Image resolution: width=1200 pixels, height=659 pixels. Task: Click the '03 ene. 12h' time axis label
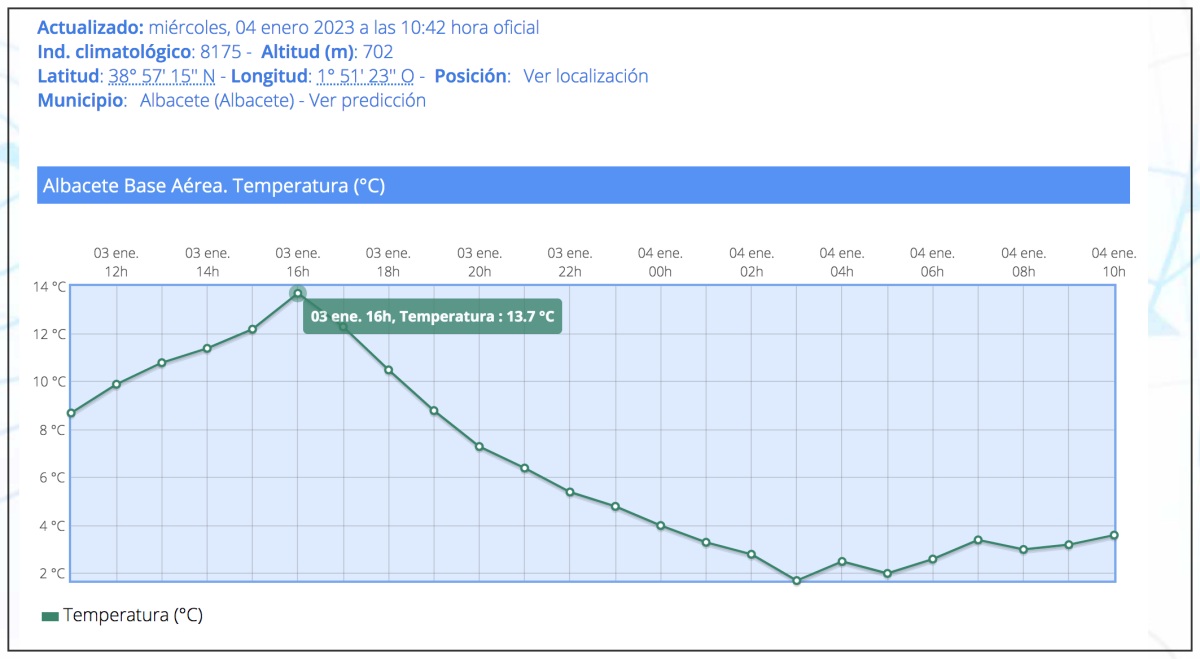click(116, 262)
